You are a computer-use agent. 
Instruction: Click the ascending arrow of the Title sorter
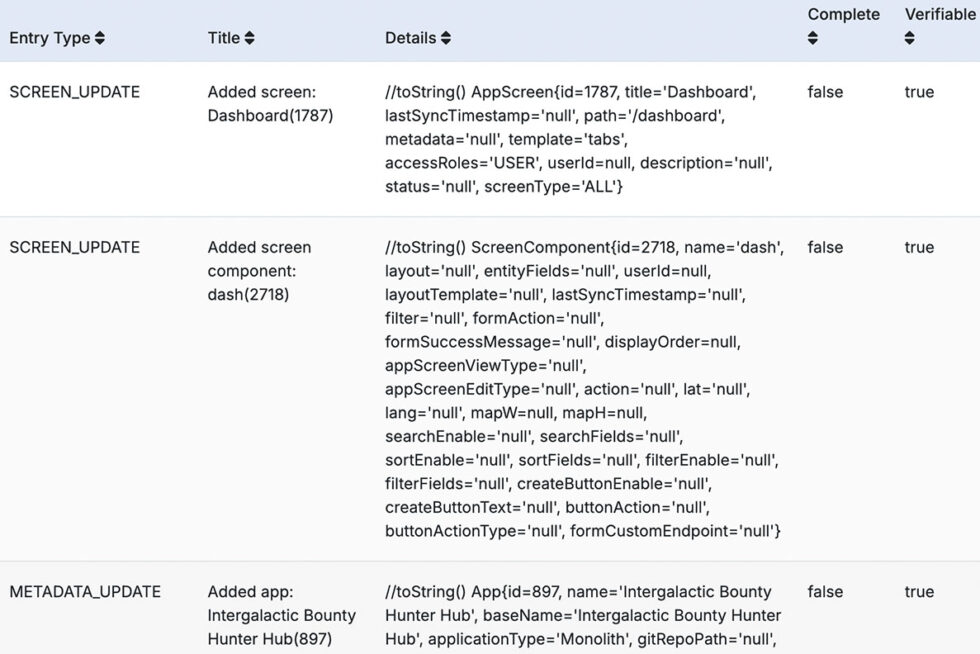tap(249, 33)
